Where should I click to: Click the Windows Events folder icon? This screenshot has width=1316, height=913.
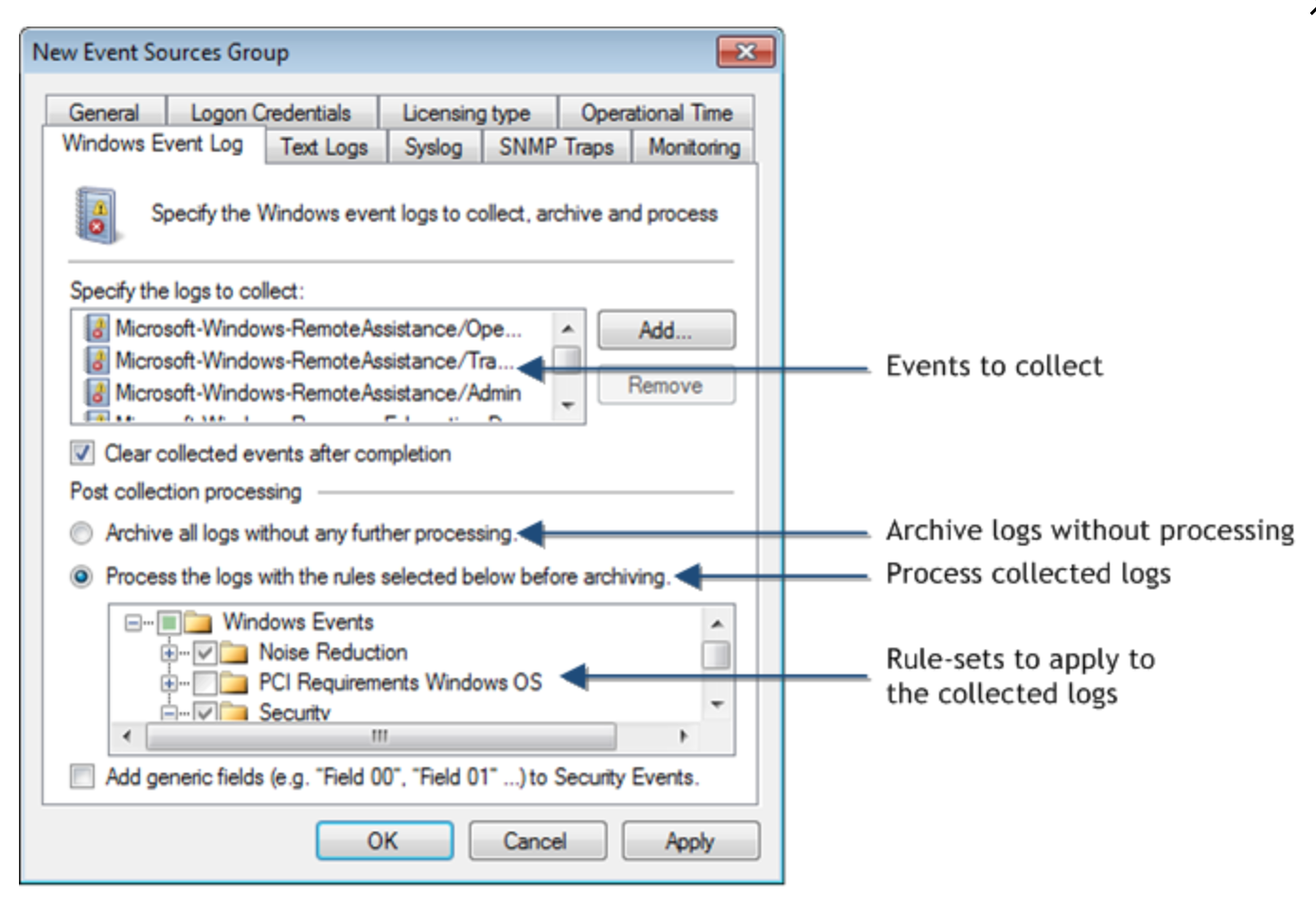pos(198,622)
